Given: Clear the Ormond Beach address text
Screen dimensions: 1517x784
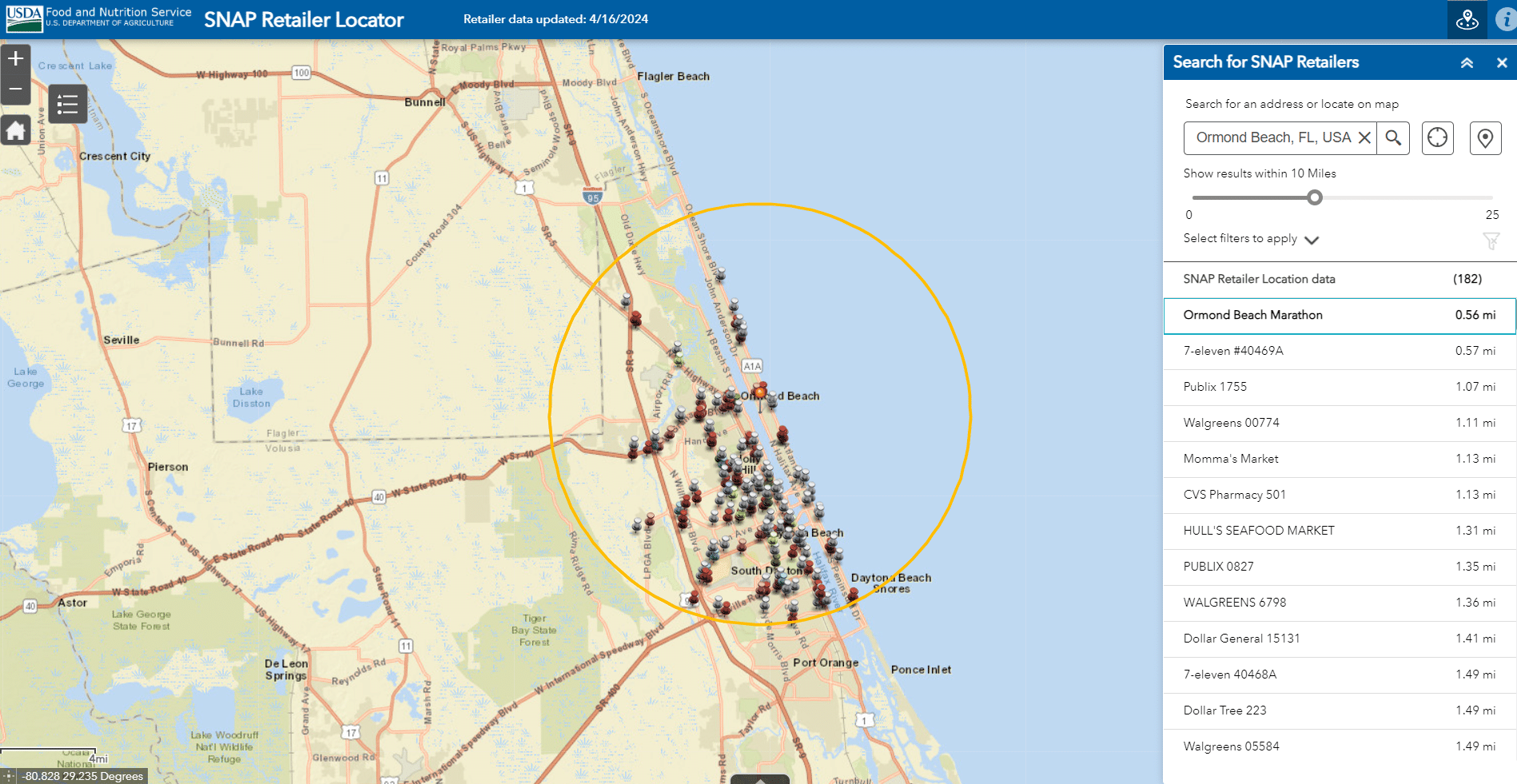Looking at the screenshot, I should click(x=1364, y=138).
